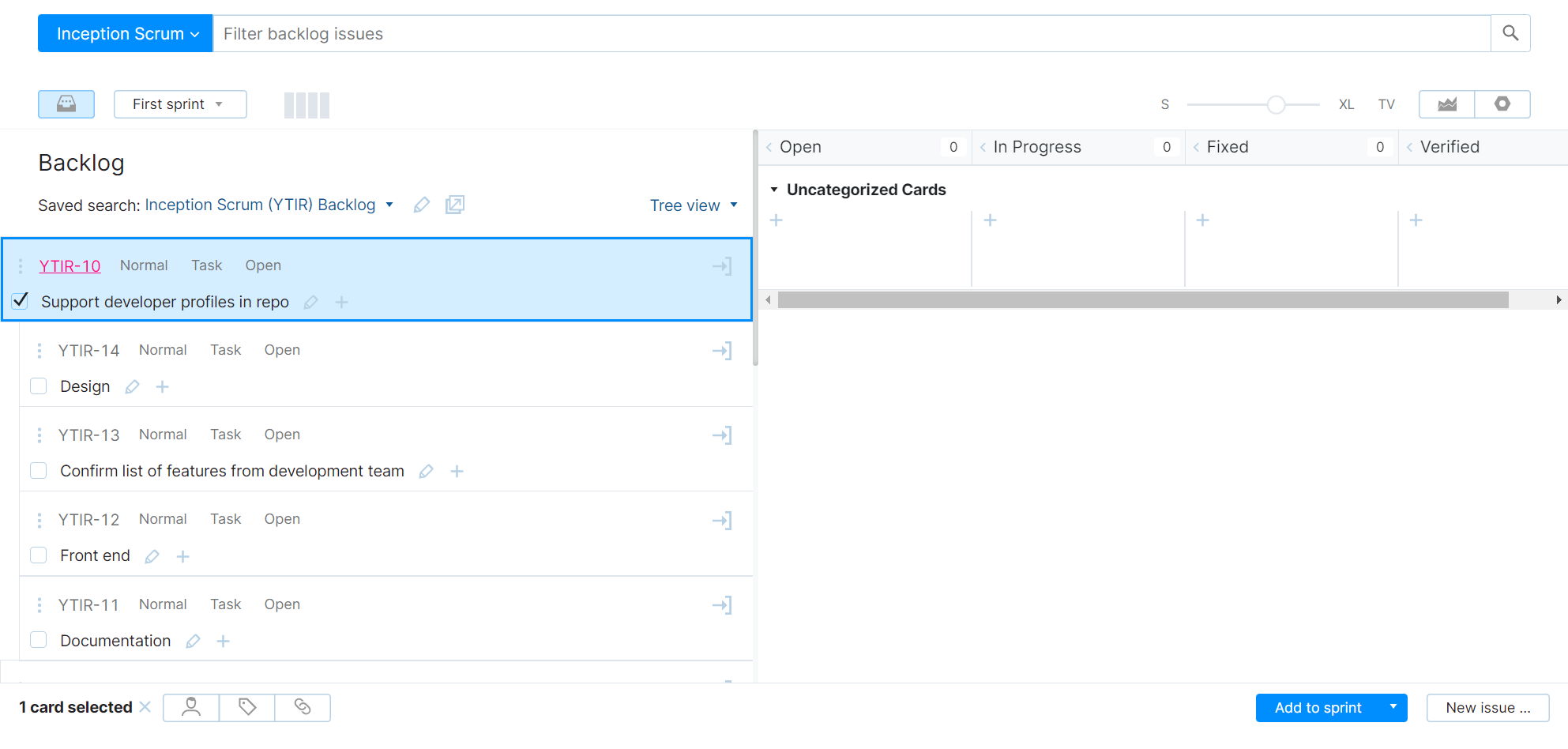Click the search magnifier icon
Image resolution: width=1568 pixels, height=749 pixels.
(x=1510, y=33)
